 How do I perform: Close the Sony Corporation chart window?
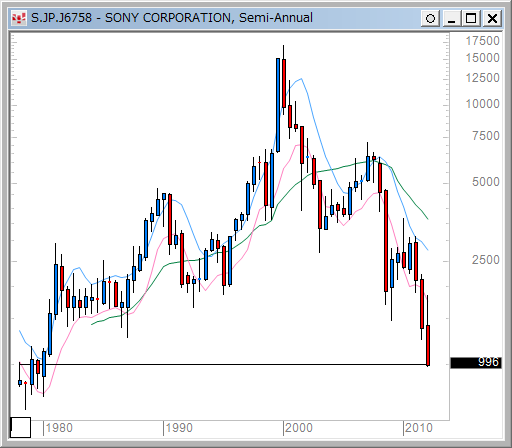pyautogui.click(x=492, y=18)
